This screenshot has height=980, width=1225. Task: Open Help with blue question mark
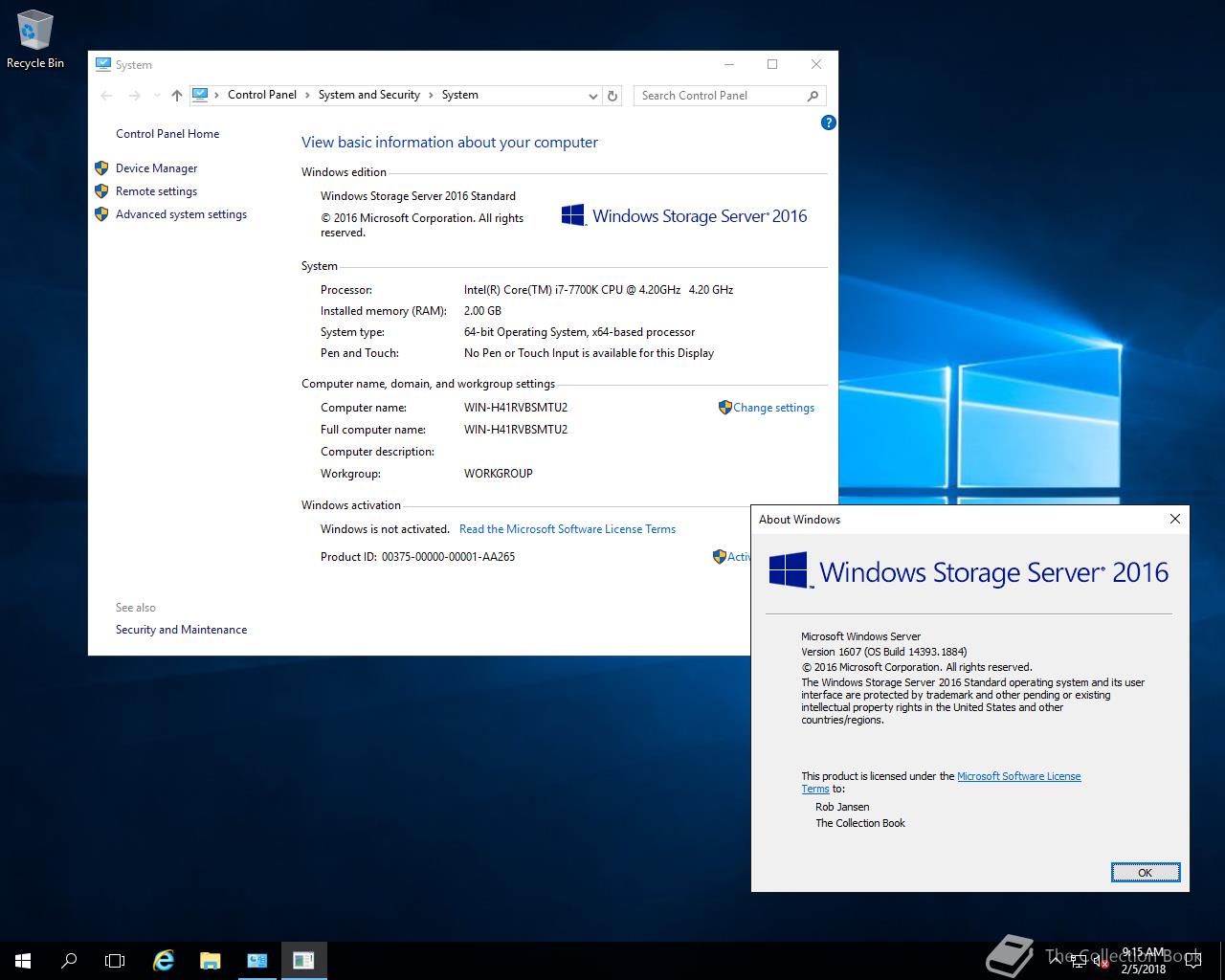tap(829, 122)
